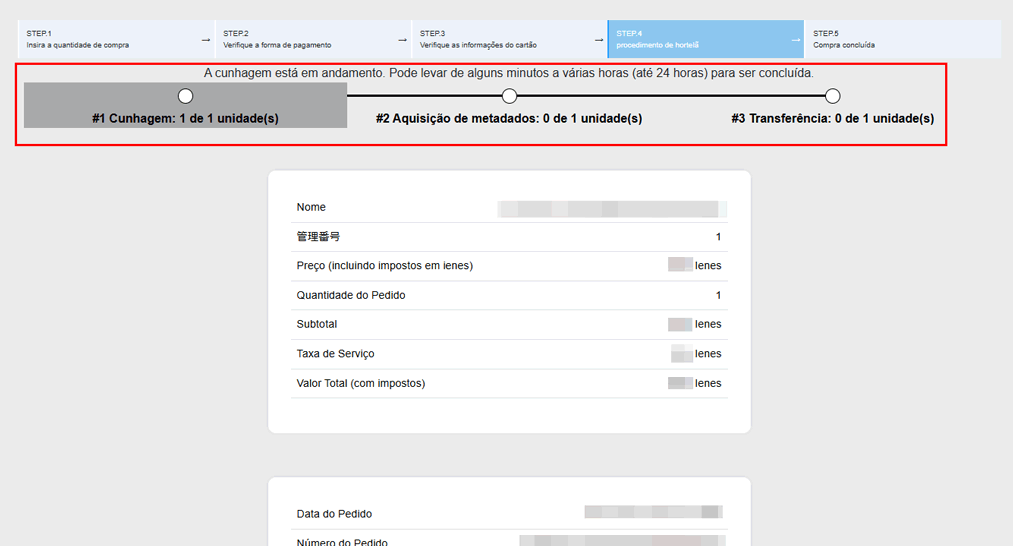Image resolution: width=1013 pixels, height=546 pixels.
Task: Click the arrow icon inside highlighted STEP.4
Action: click(x=796, y=40)
